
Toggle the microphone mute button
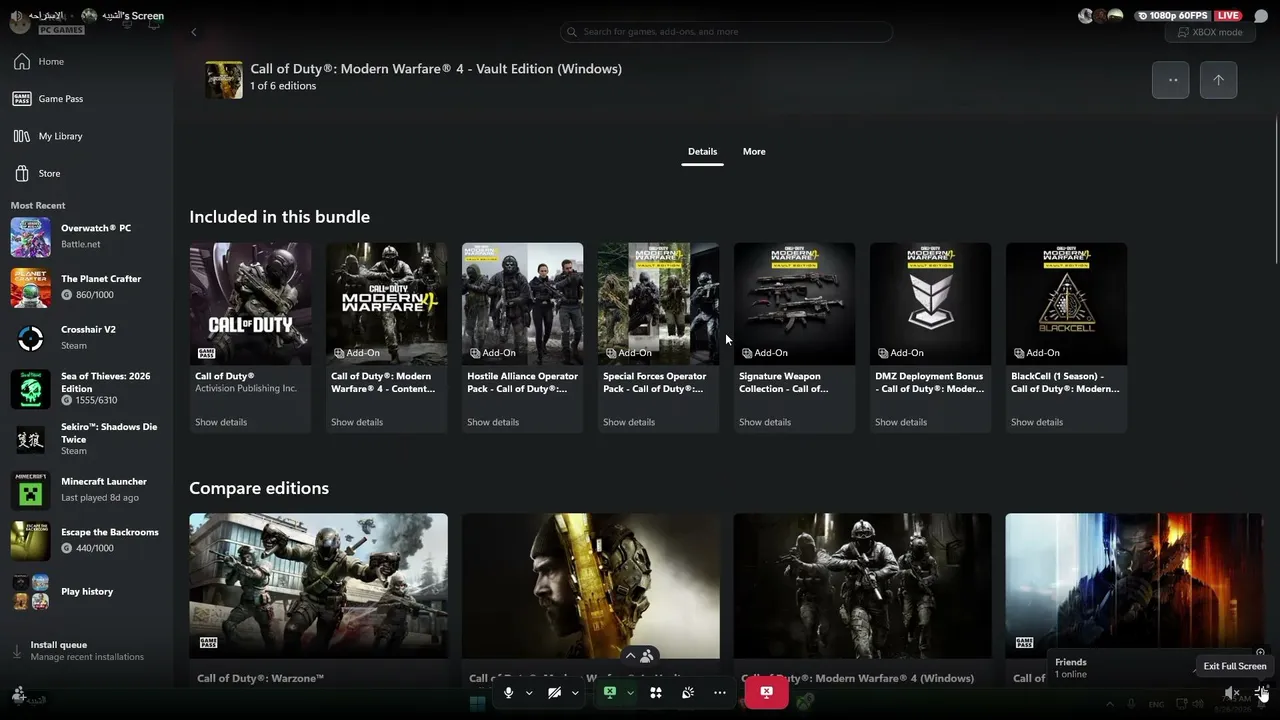pyautogui.click(x=508, y=693)
